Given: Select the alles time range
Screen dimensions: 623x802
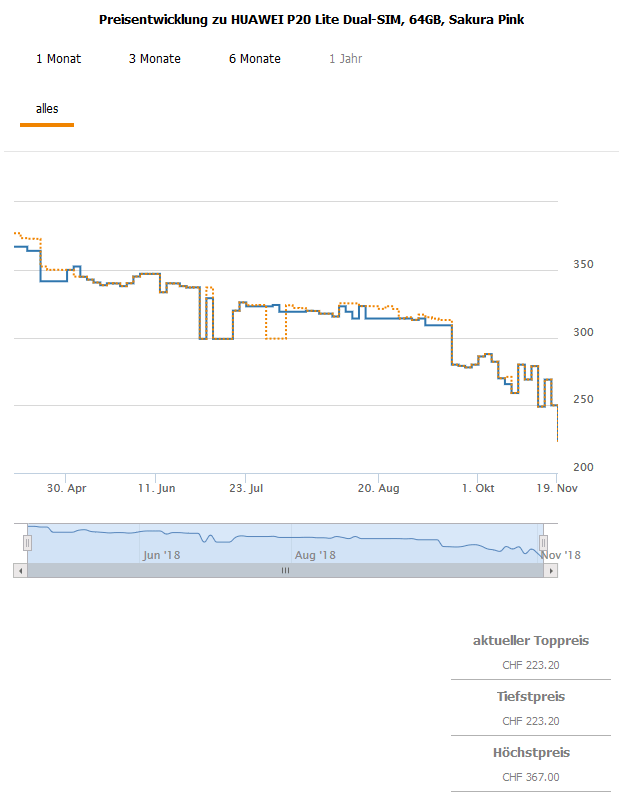Looking at the screenshot, I should pyautogui.click(x=47, y=109).
